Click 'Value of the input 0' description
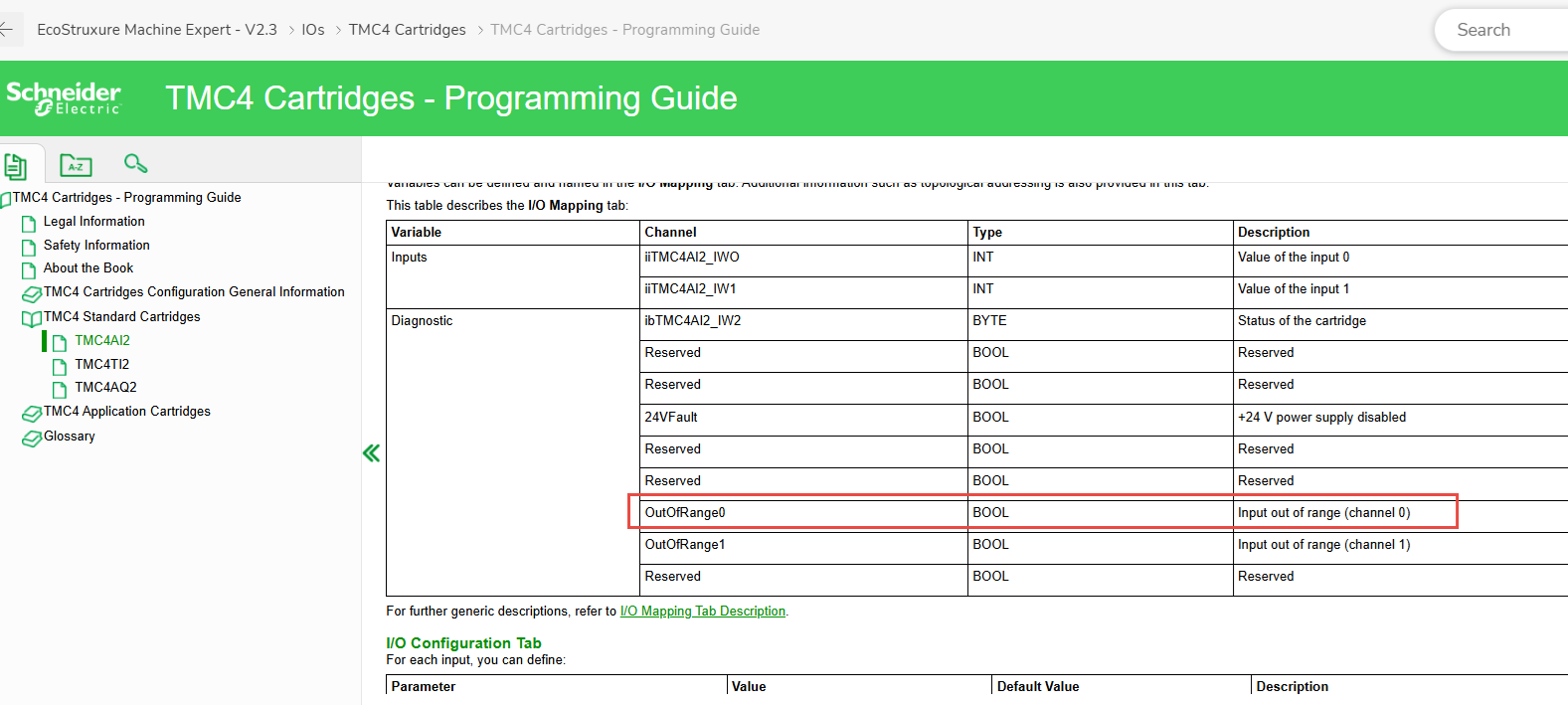The height and width of the screenshot is (705, 1568). point(1294,258)
